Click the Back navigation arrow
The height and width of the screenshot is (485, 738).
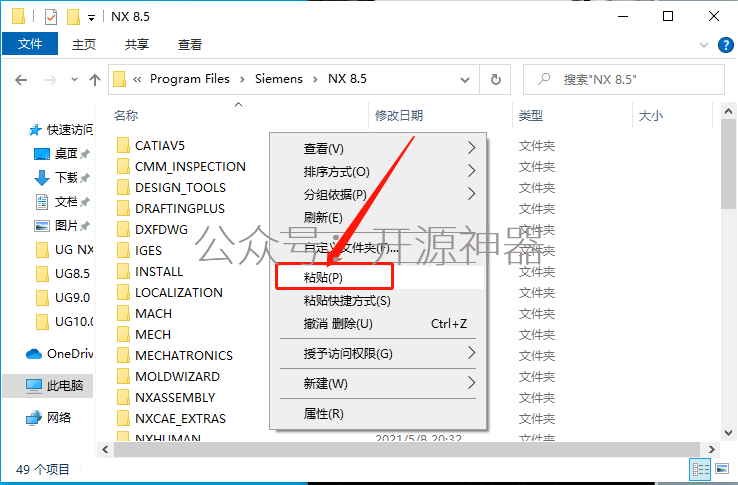[x=21, y=80]
